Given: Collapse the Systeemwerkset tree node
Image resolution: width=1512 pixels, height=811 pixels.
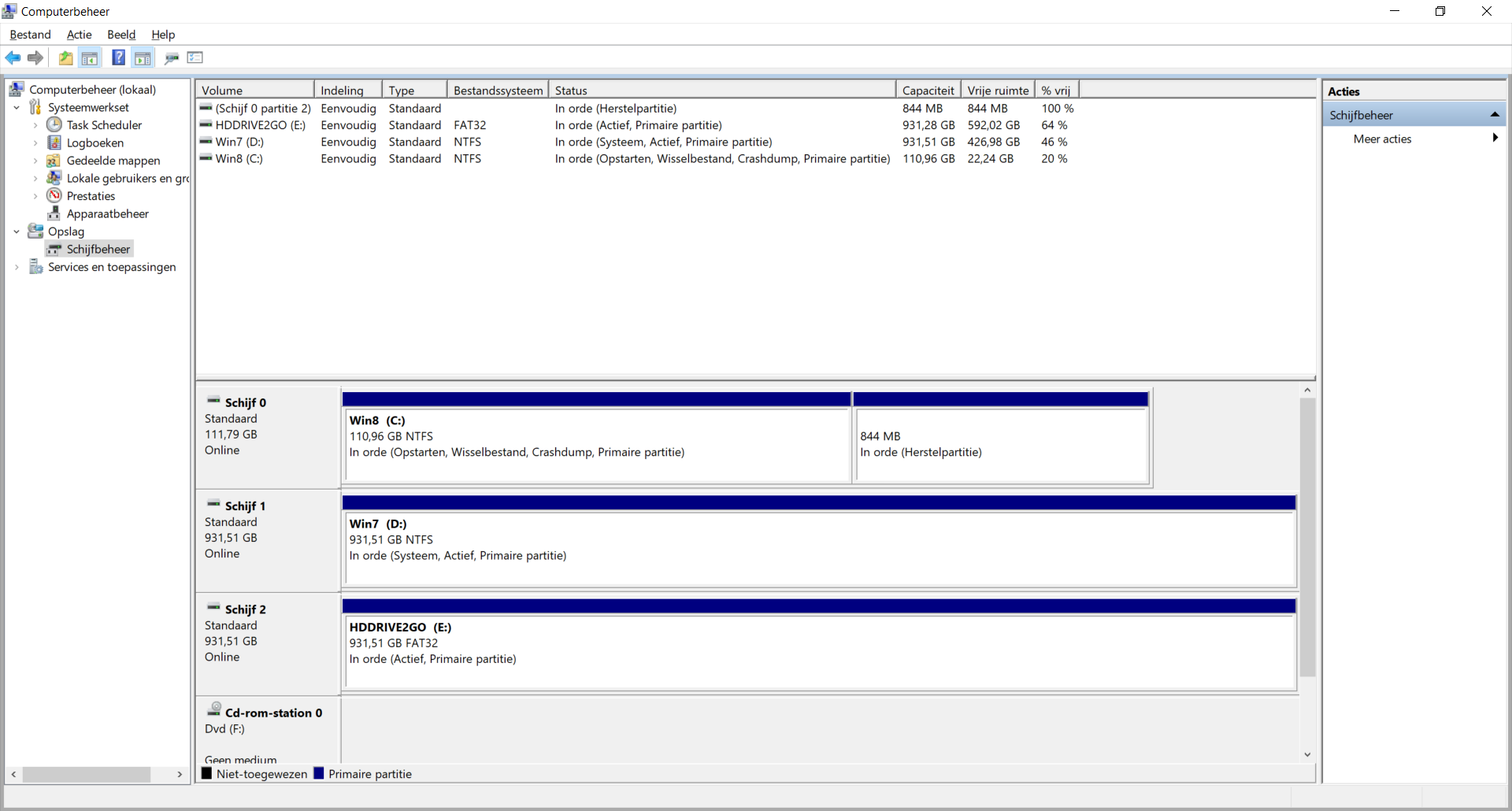Looking at the screenshot, I should 17,108.
